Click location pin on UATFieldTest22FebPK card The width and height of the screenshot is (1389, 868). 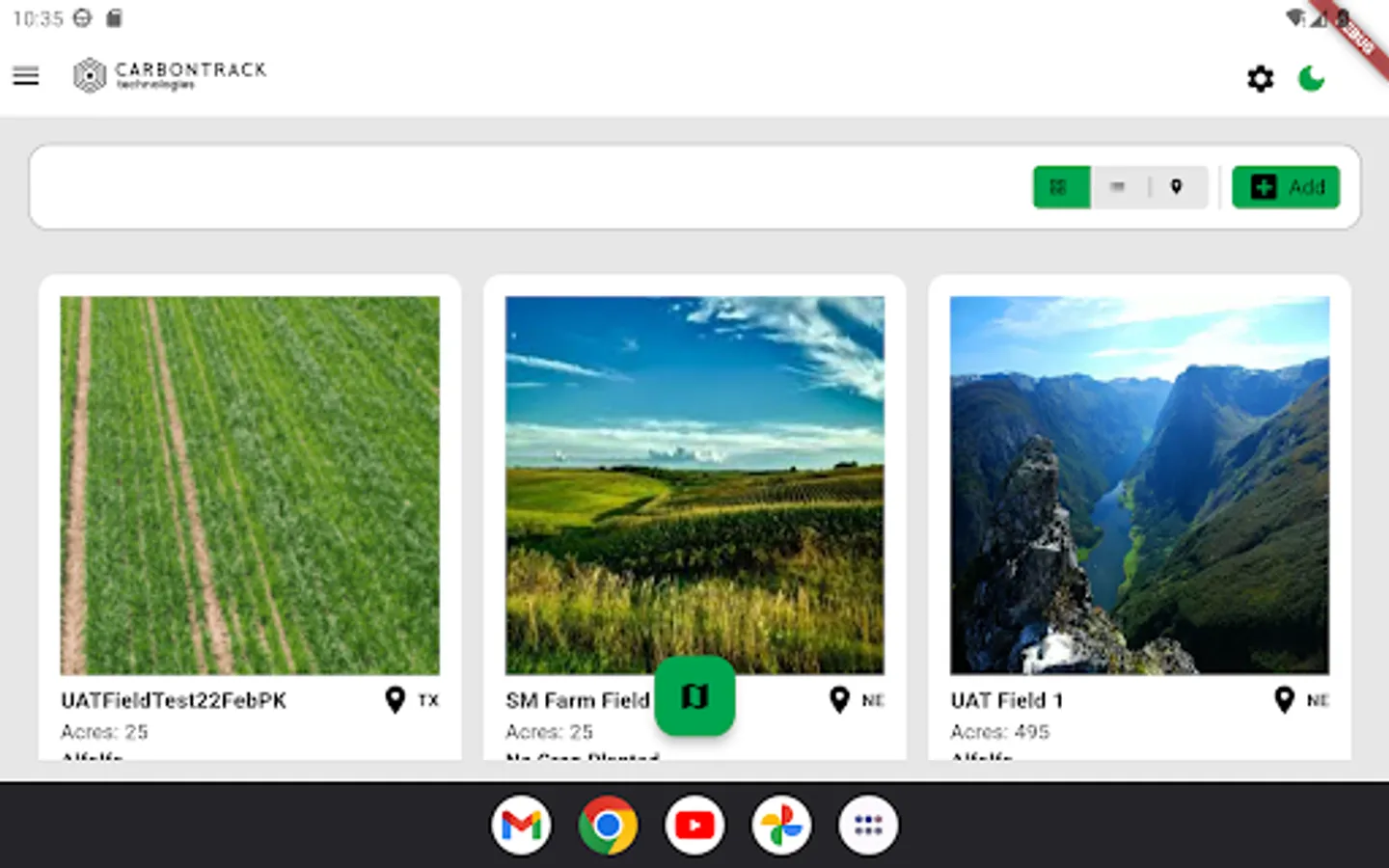coord(395,700)
